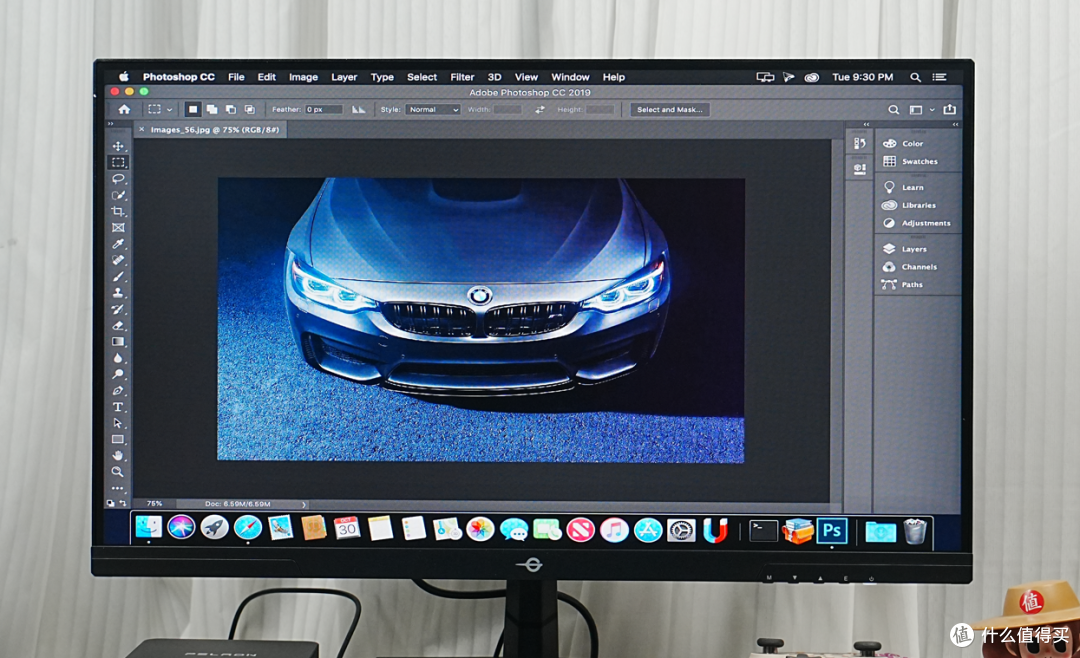This screenshot has height=658, width=1080.
Task: Click the Photoshop icon in Dock
Action: point(832,531)
